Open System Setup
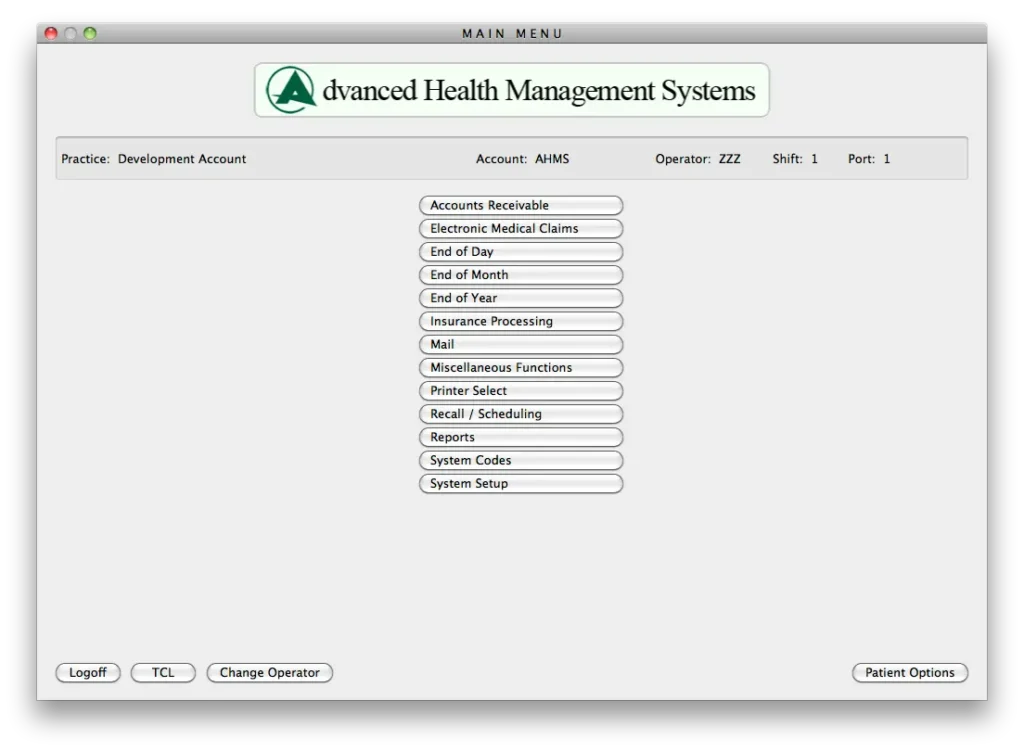The width and height of the screenshot is (1024, 751). (520, 483)
